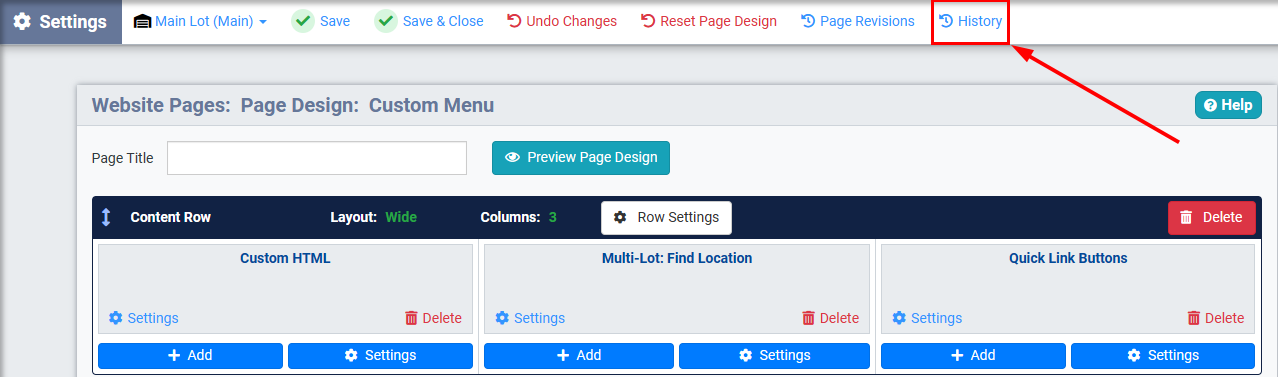1278x377 pixels.
Task: Click the Help button
Action: click(1227, 105)
